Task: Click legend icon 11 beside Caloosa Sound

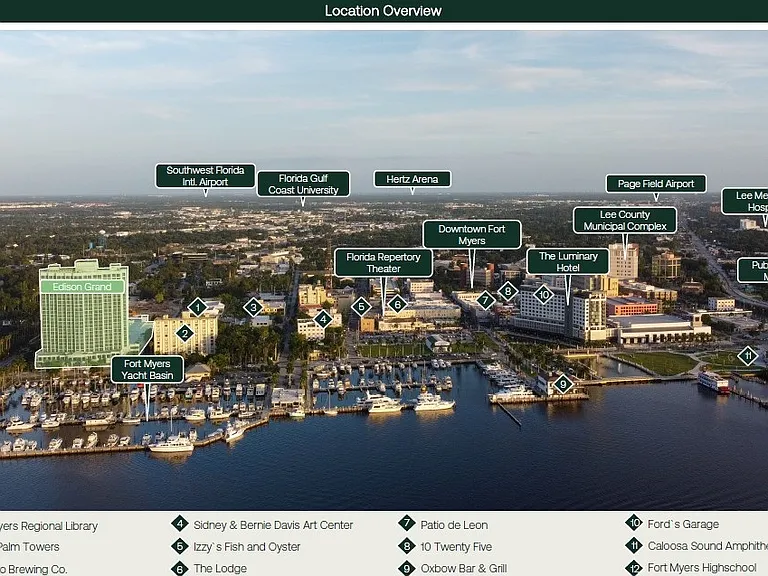Action: (x=634, y=545)
